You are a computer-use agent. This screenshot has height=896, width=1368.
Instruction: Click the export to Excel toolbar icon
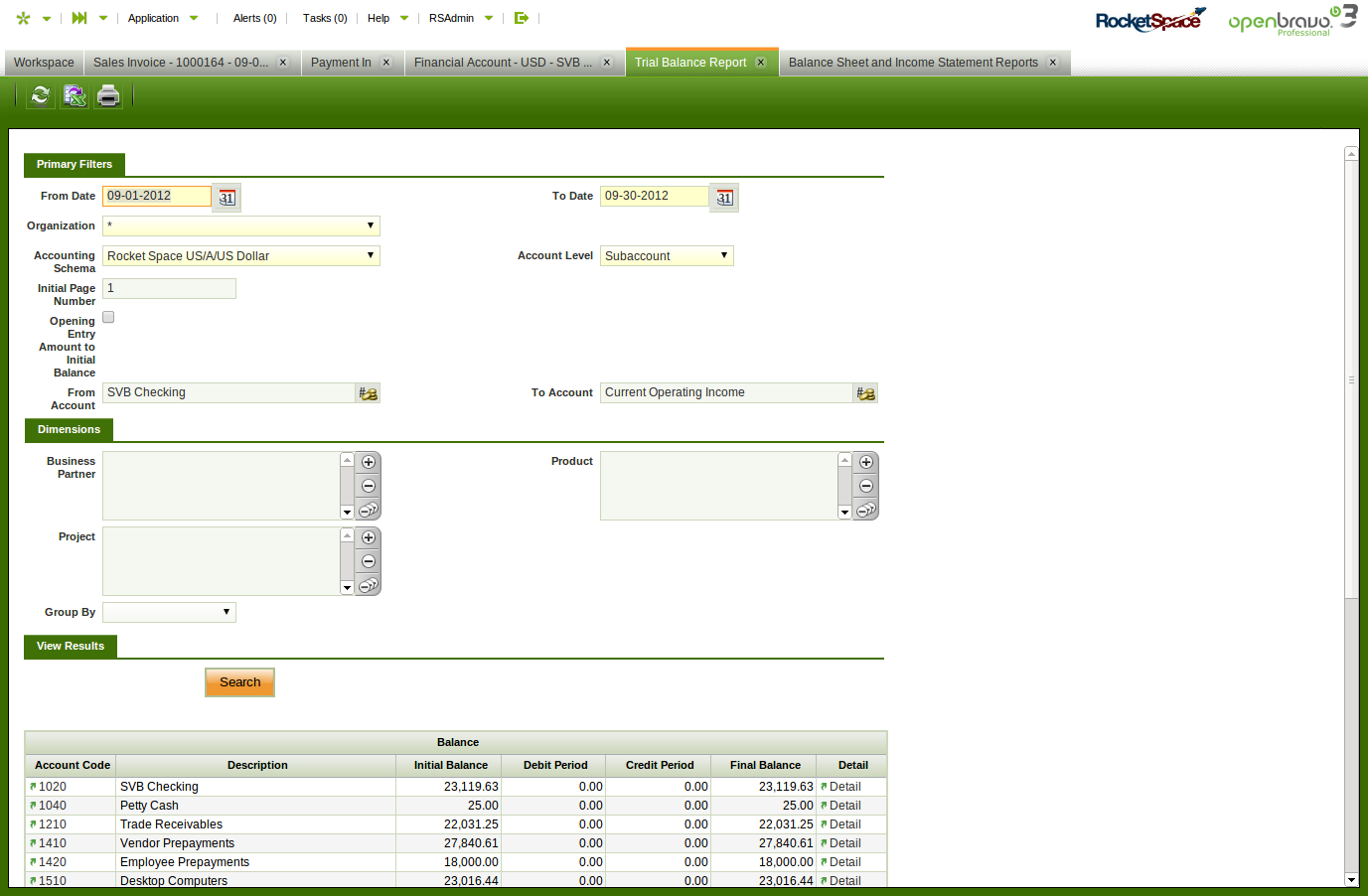(75, 95)
